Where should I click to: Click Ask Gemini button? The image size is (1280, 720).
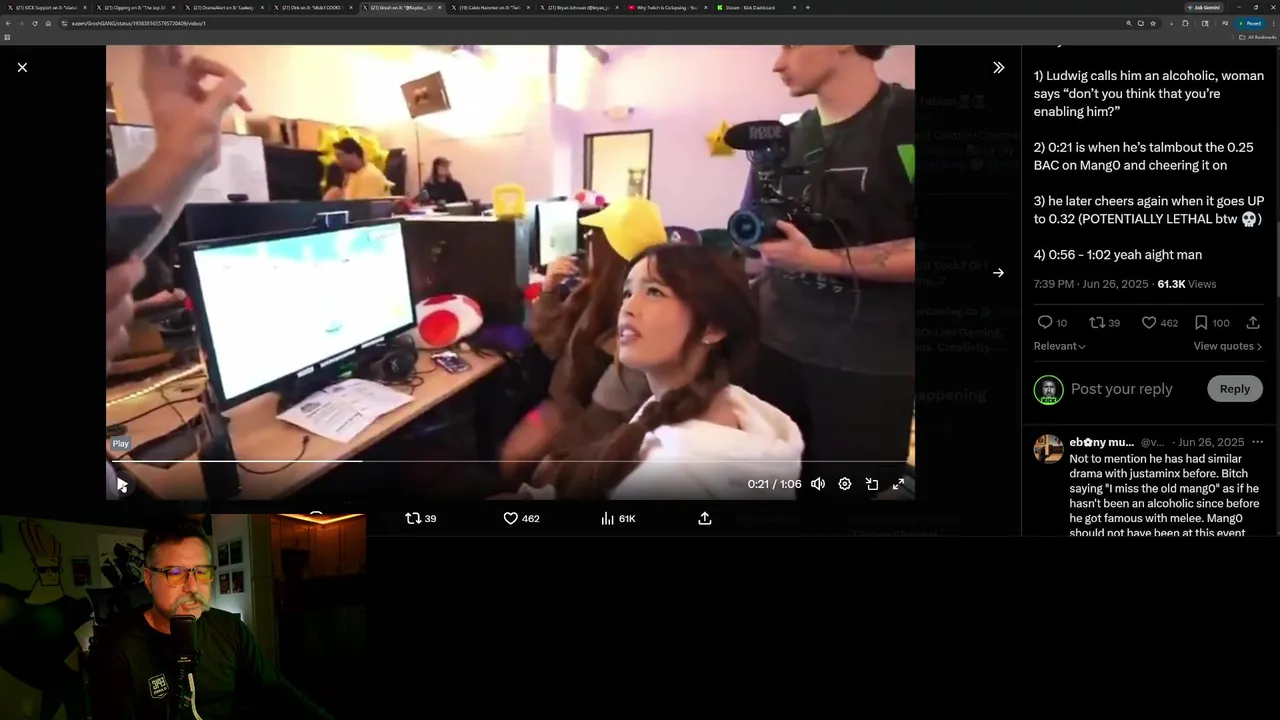tap(1204, 7)
